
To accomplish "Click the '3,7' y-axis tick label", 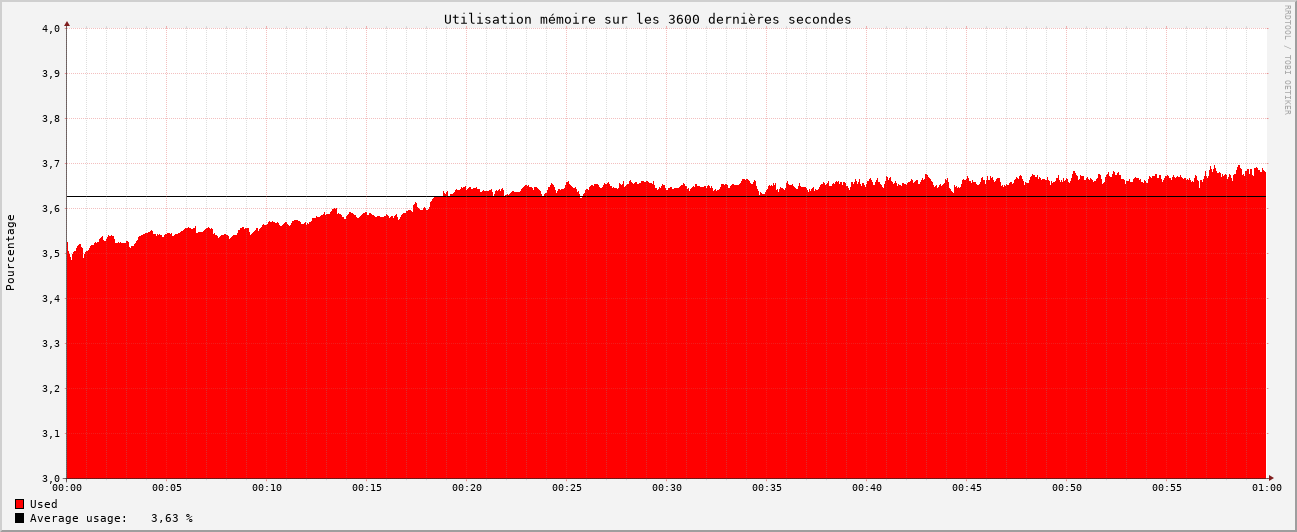I will [x=51, y=164].
